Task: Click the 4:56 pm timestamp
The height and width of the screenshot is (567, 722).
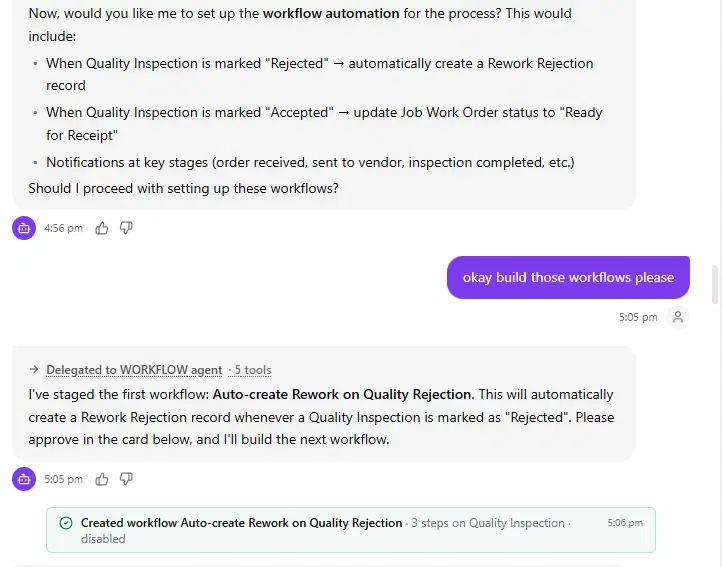Action: (64, 228)
